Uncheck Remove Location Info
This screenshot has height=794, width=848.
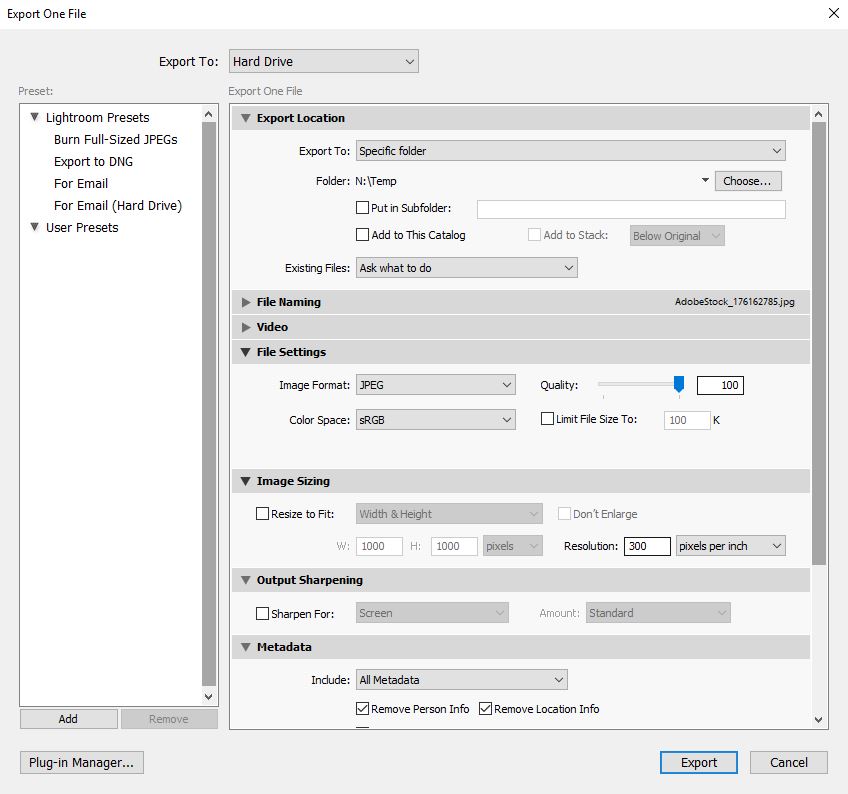coord(486,709)
